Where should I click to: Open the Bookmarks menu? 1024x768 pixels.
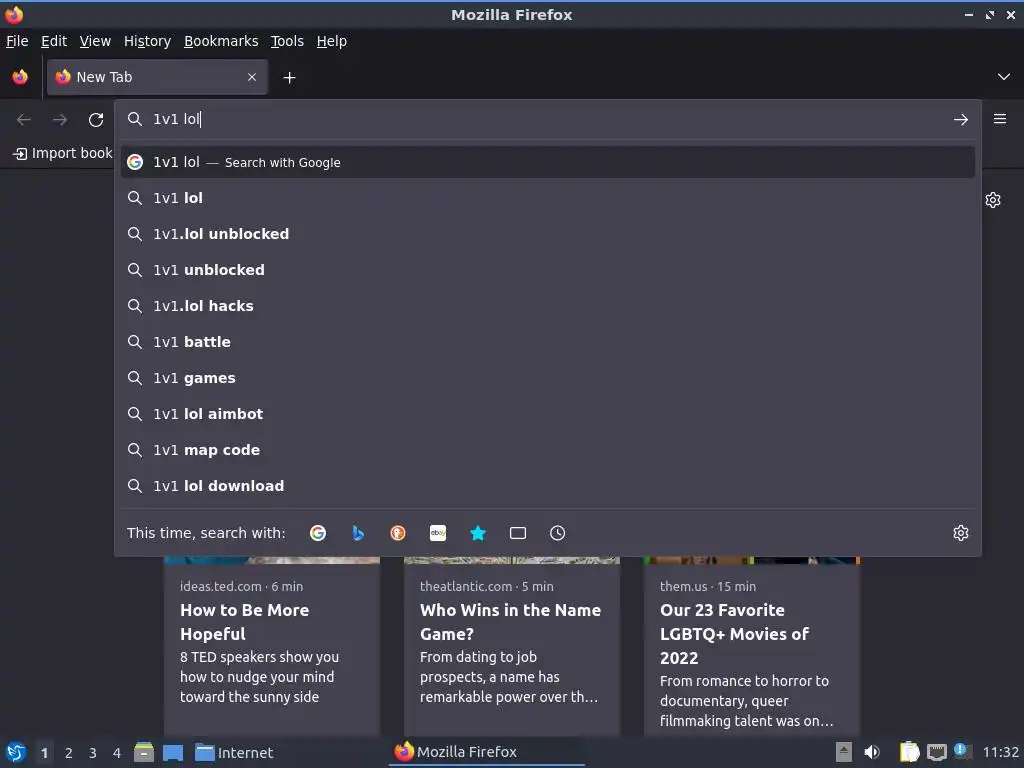point(221,41)
